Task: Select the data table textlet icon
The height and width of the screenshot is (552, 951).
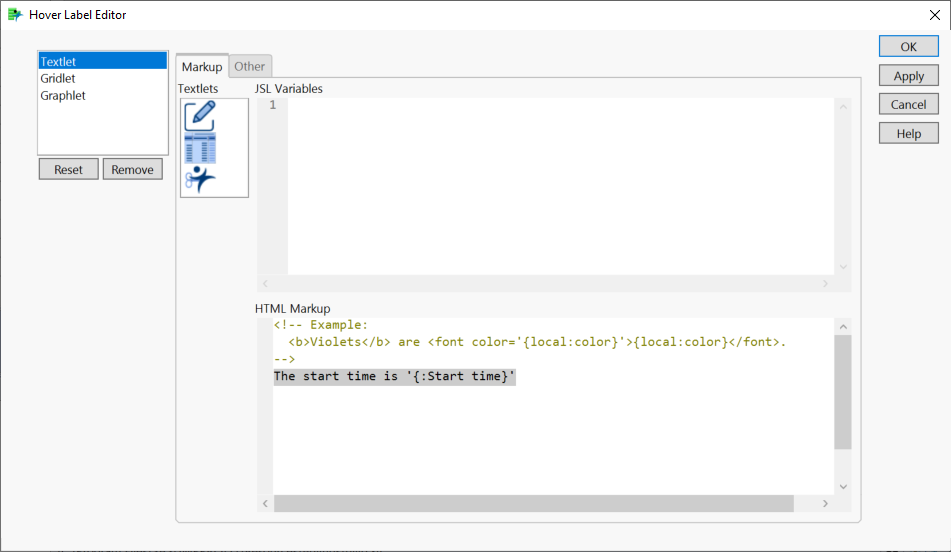Action: coord(200,149)
